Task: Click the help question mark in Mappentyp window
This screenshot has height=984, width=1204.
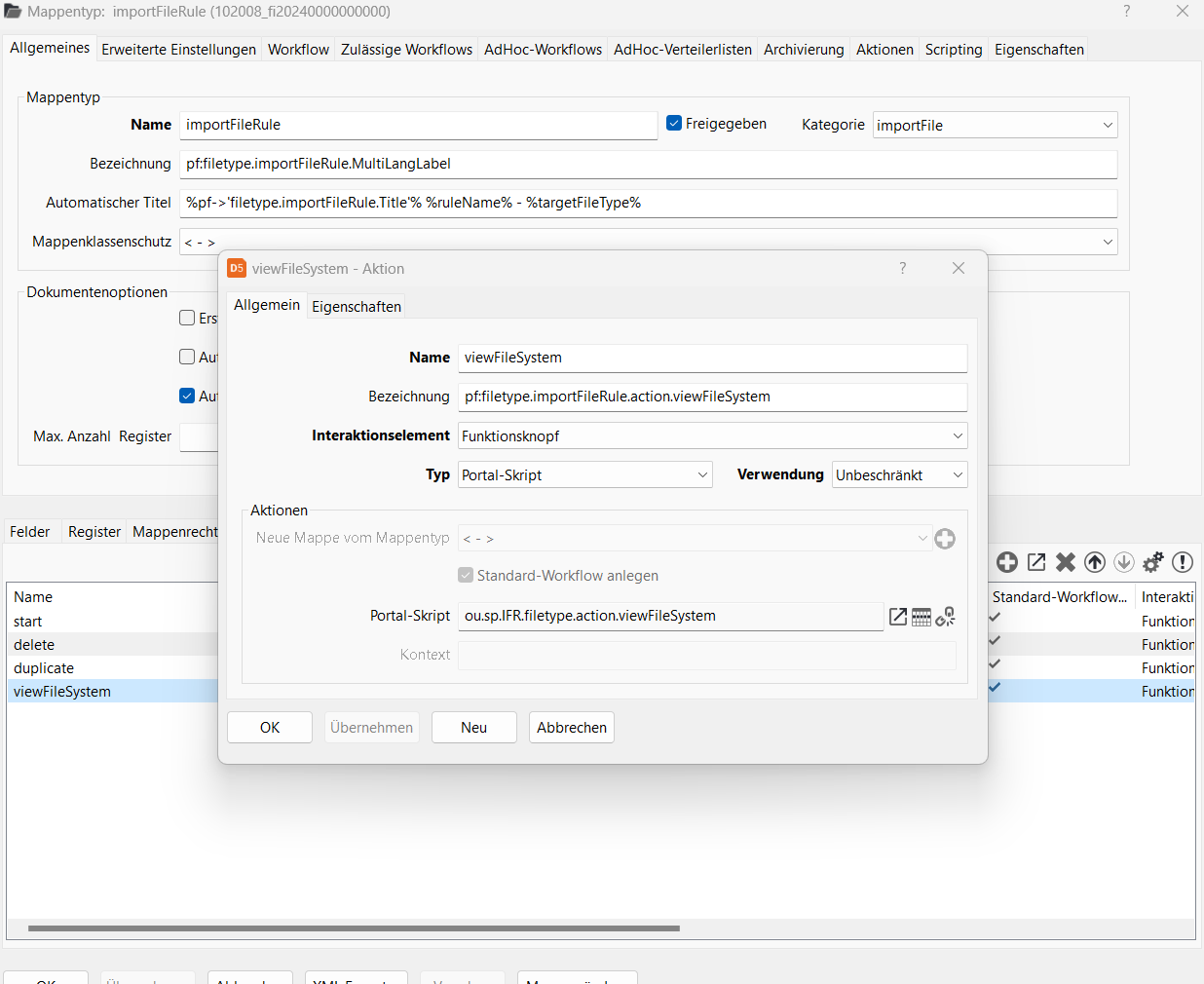Action: click(x=1127, y=11)
